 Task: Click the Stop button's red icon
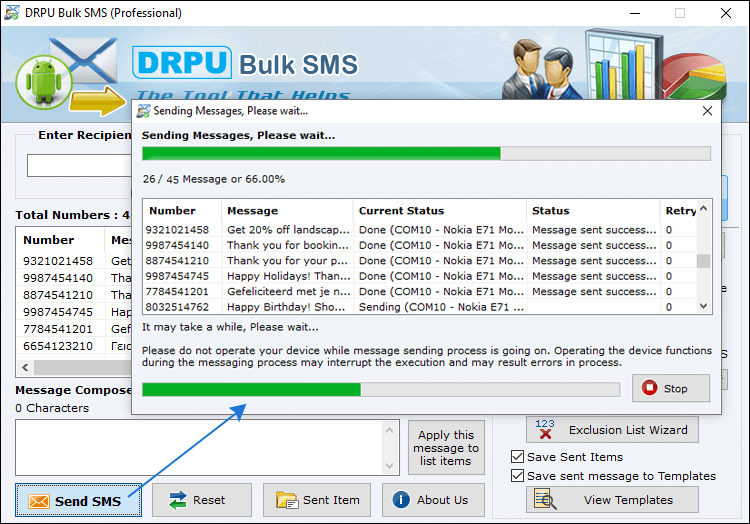pyautogui.click(x=649, y=388)
